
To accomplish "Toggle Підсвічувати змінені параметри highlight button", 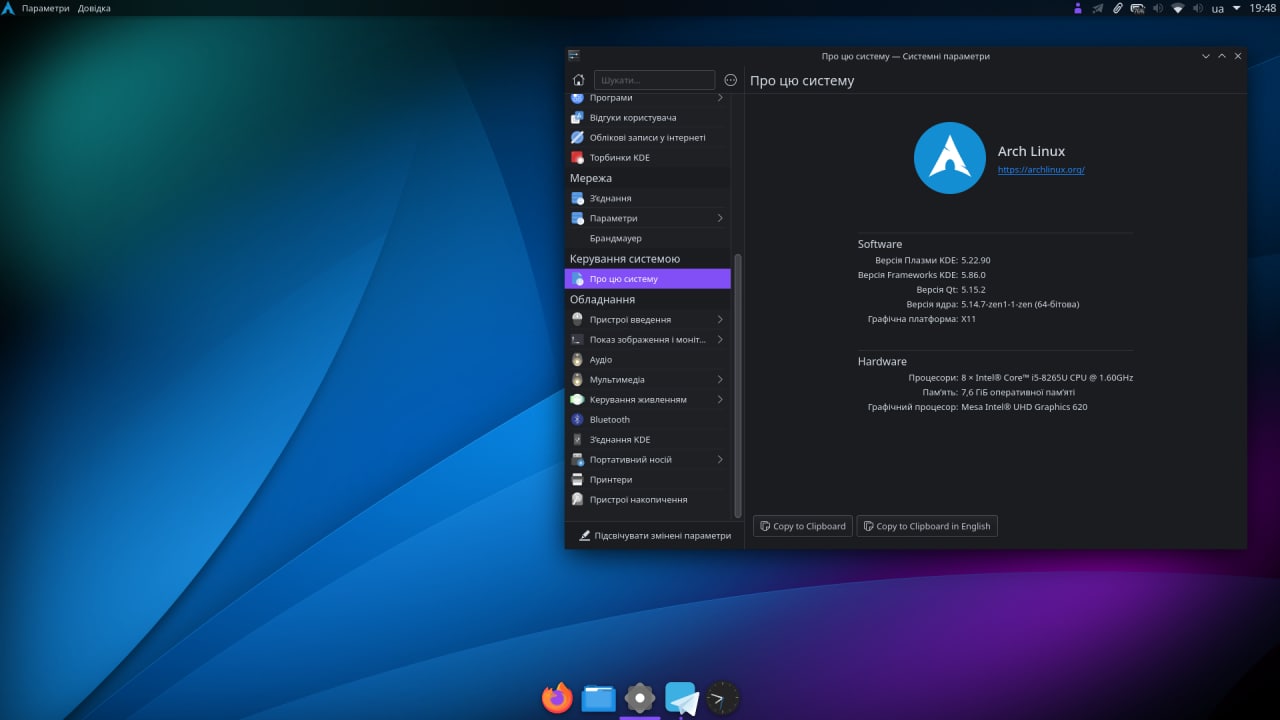I will (655, 536).
